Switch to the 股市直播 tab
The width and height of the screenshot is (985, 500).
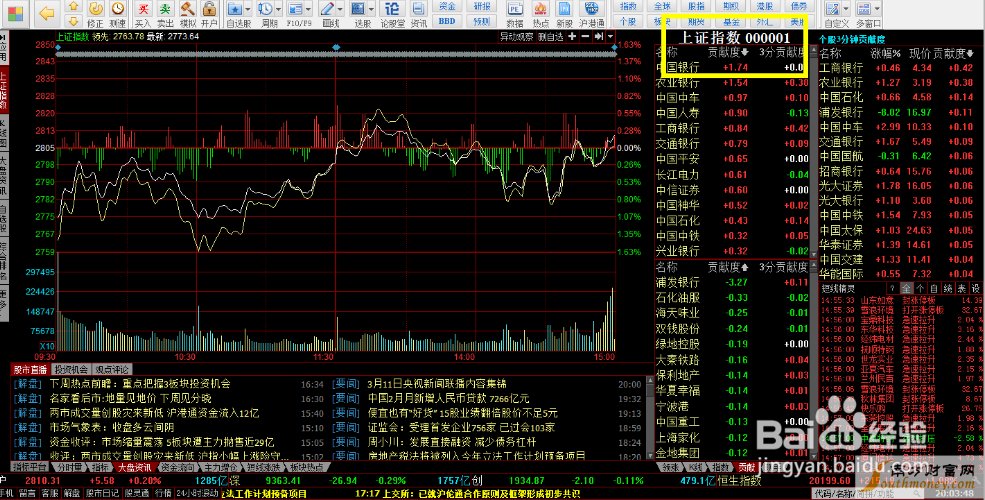click(30, 369)
